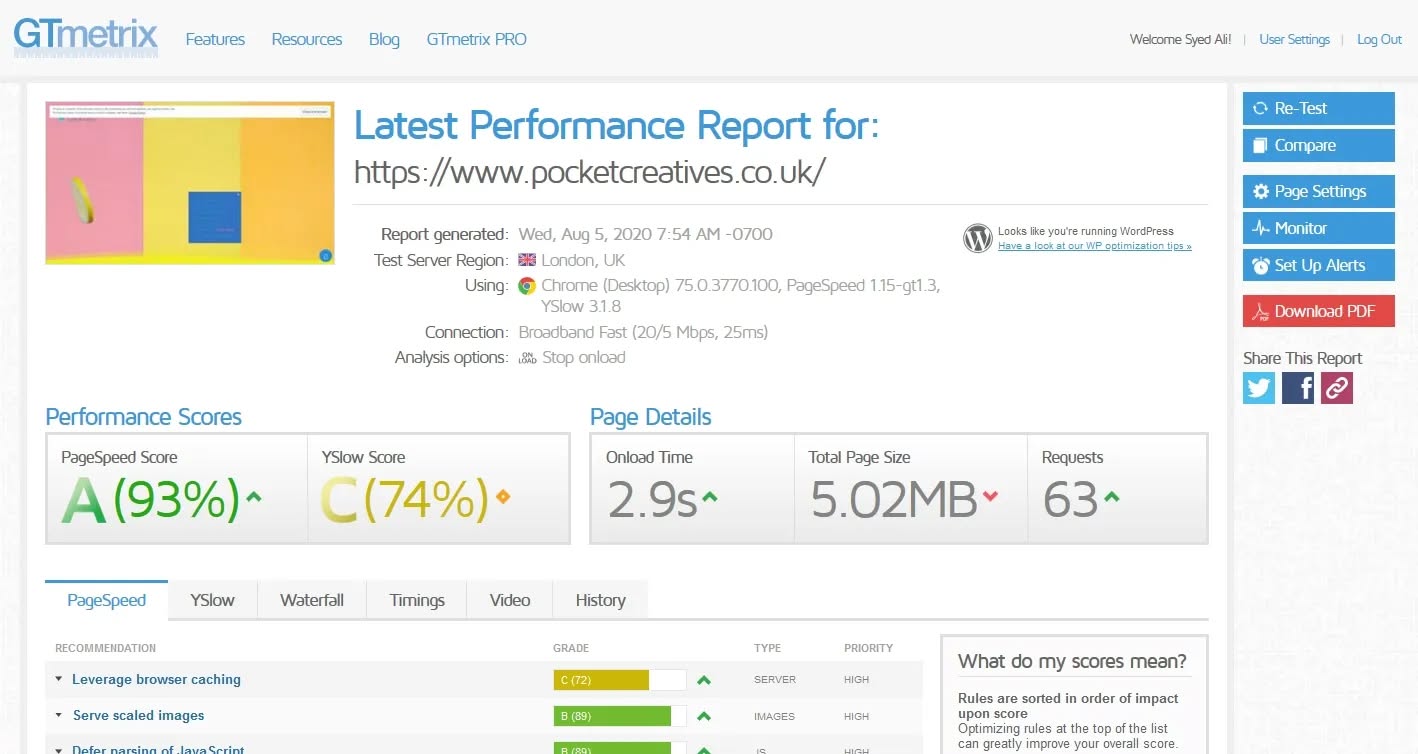Click the WordPress logo icon
The width and height of the screenshot is (1418, 754).
(977, 238)
